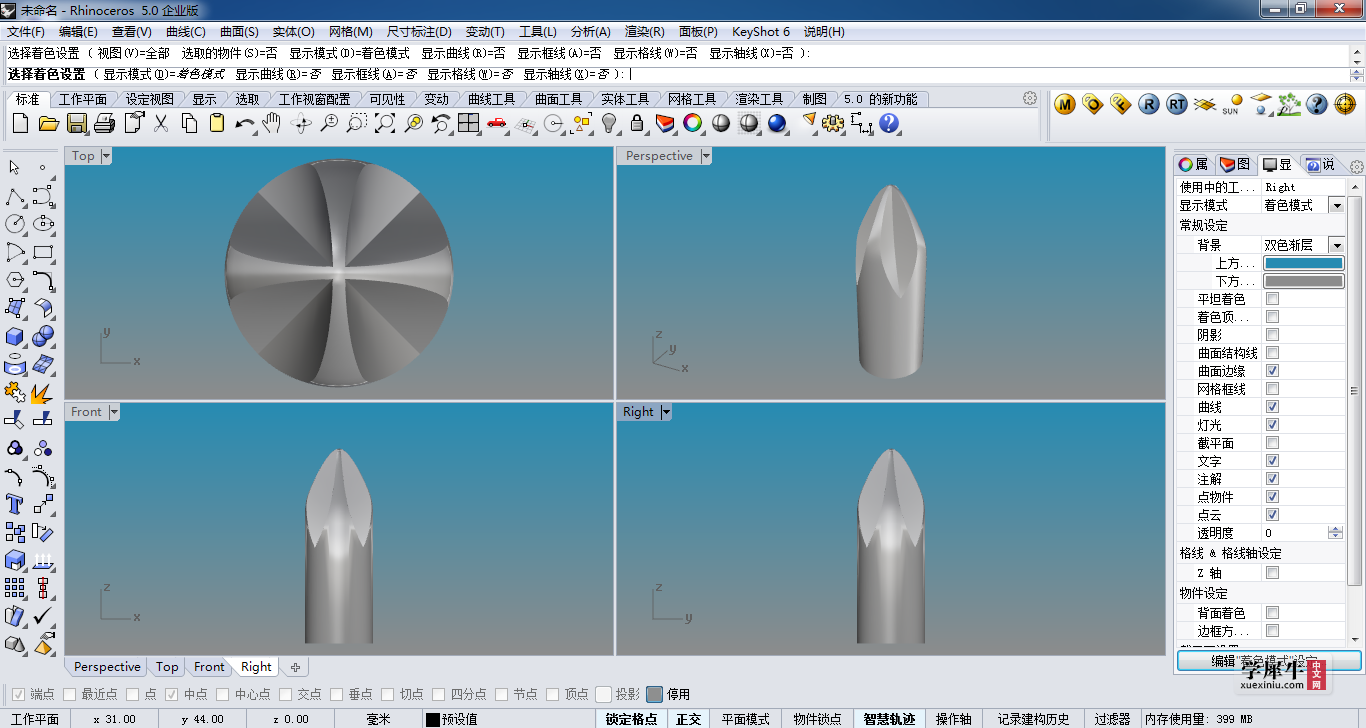Image resolution: width=1366 pixels, height=728 pixels.
Task: Open the 显示模式 dropdown
Action: 1335,205
